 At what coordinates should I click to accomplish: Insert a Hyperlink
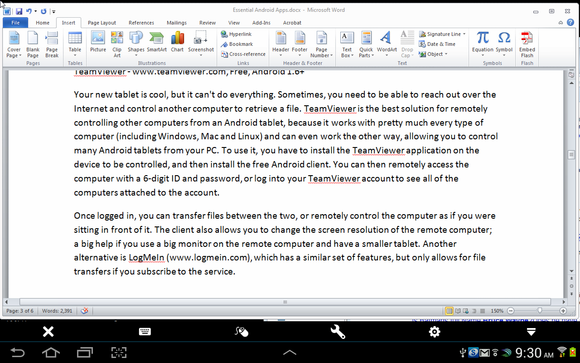point(236,34)
